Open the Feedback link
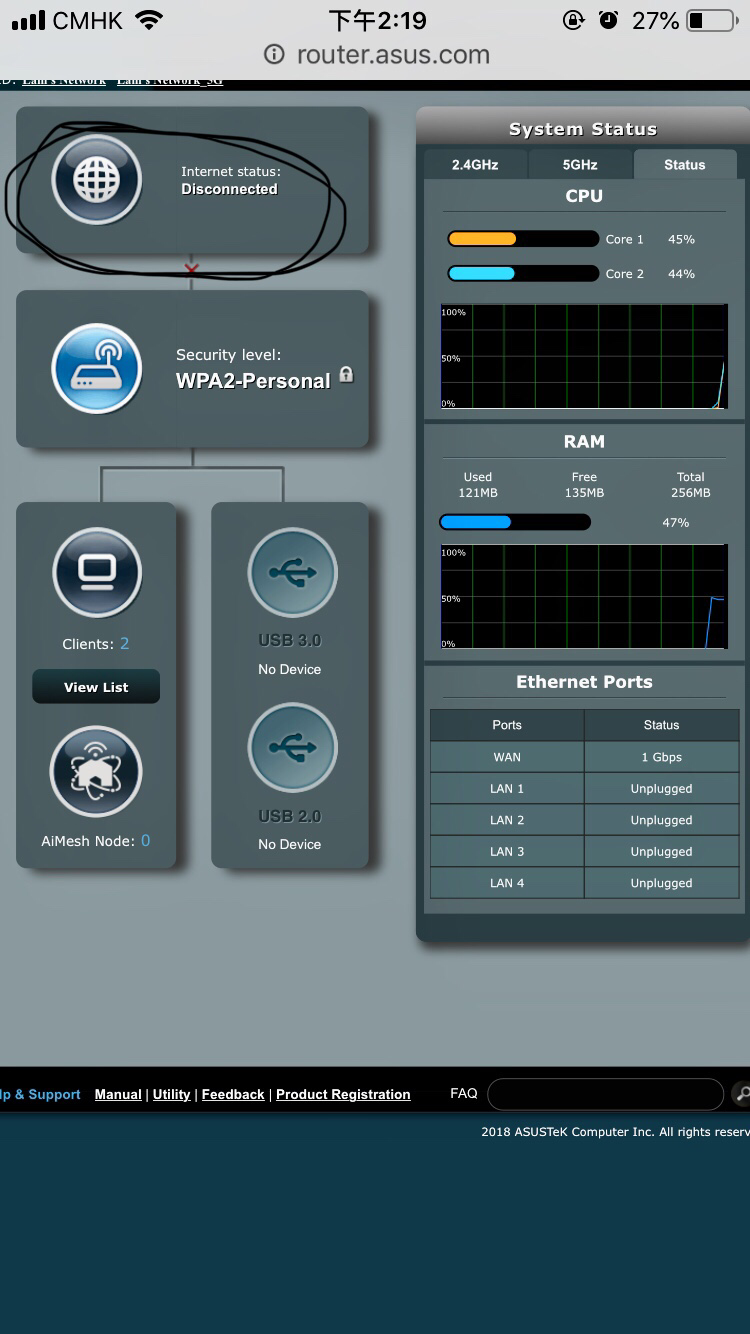Viewport: 750px width, 1334px height. [x=233, y=1095]
